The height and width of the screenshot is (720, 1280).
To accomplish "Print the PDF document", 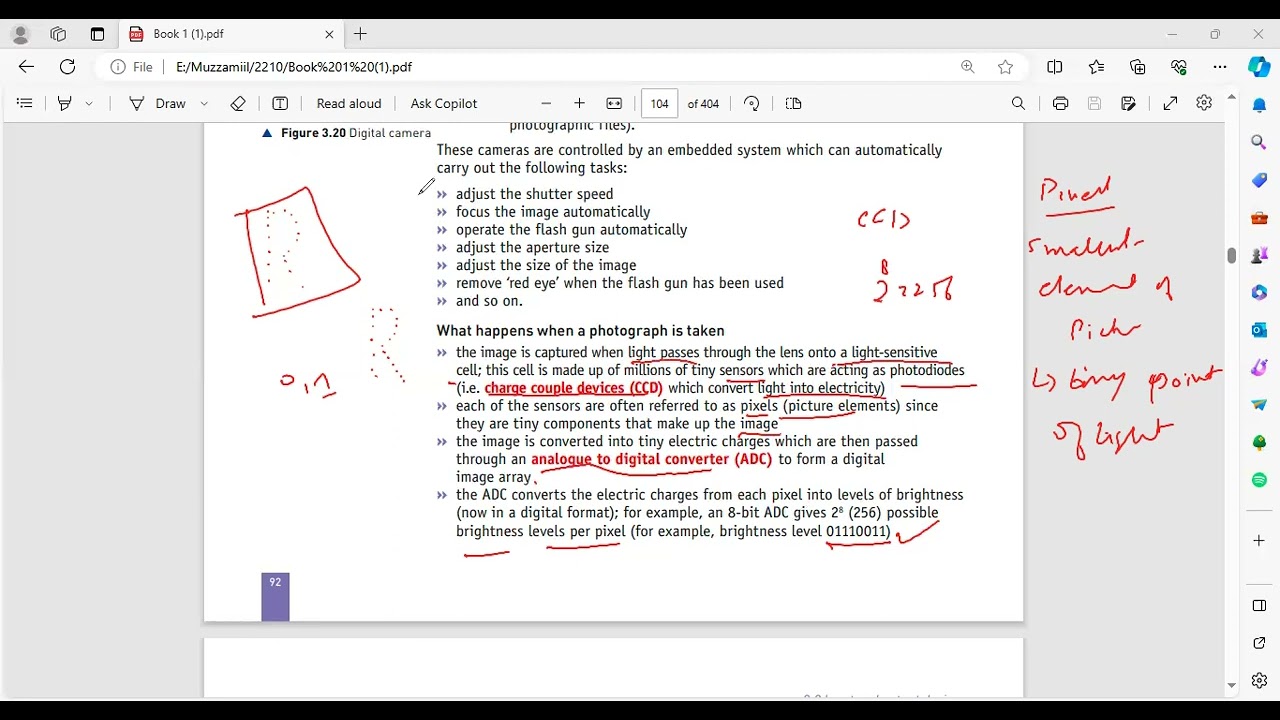I will pyautogui.click(x=1061, y=103).
